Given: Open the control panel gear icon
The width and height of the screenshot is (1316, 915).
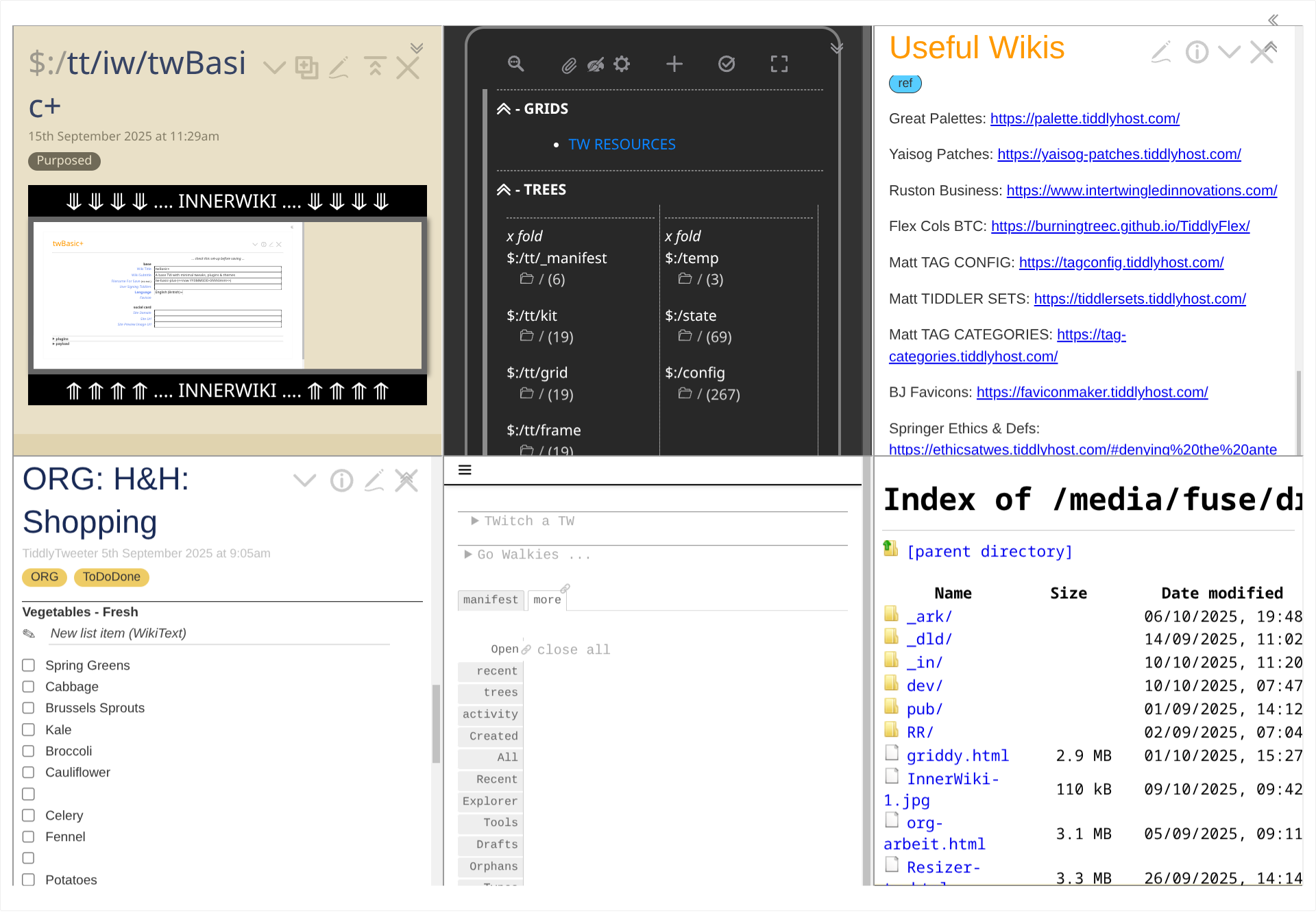Looking at the screenshot, I should [622, 64].
